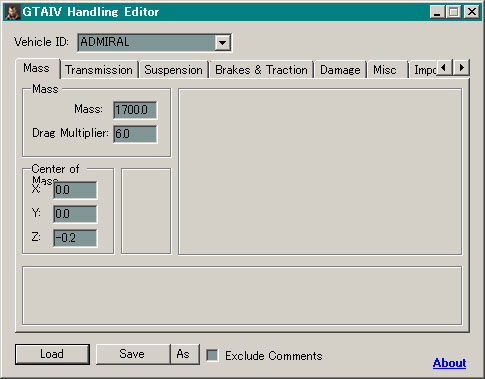Click the As button next to Save

(185, 354)
